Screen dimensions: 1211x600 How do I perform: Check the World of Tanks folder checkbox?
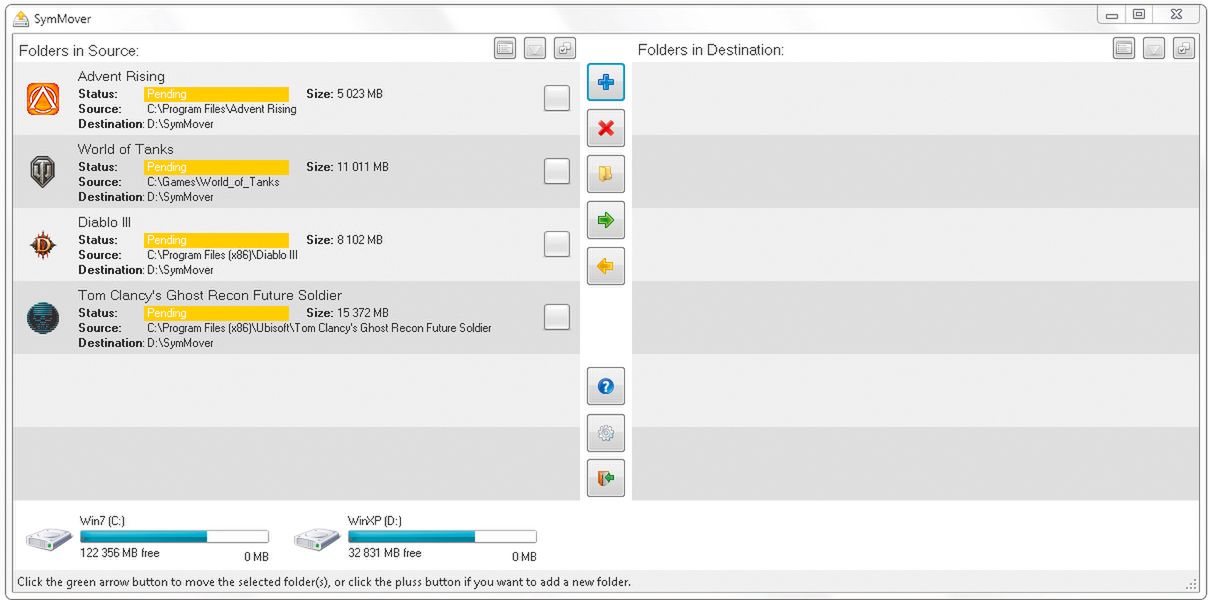click(557, 171)
